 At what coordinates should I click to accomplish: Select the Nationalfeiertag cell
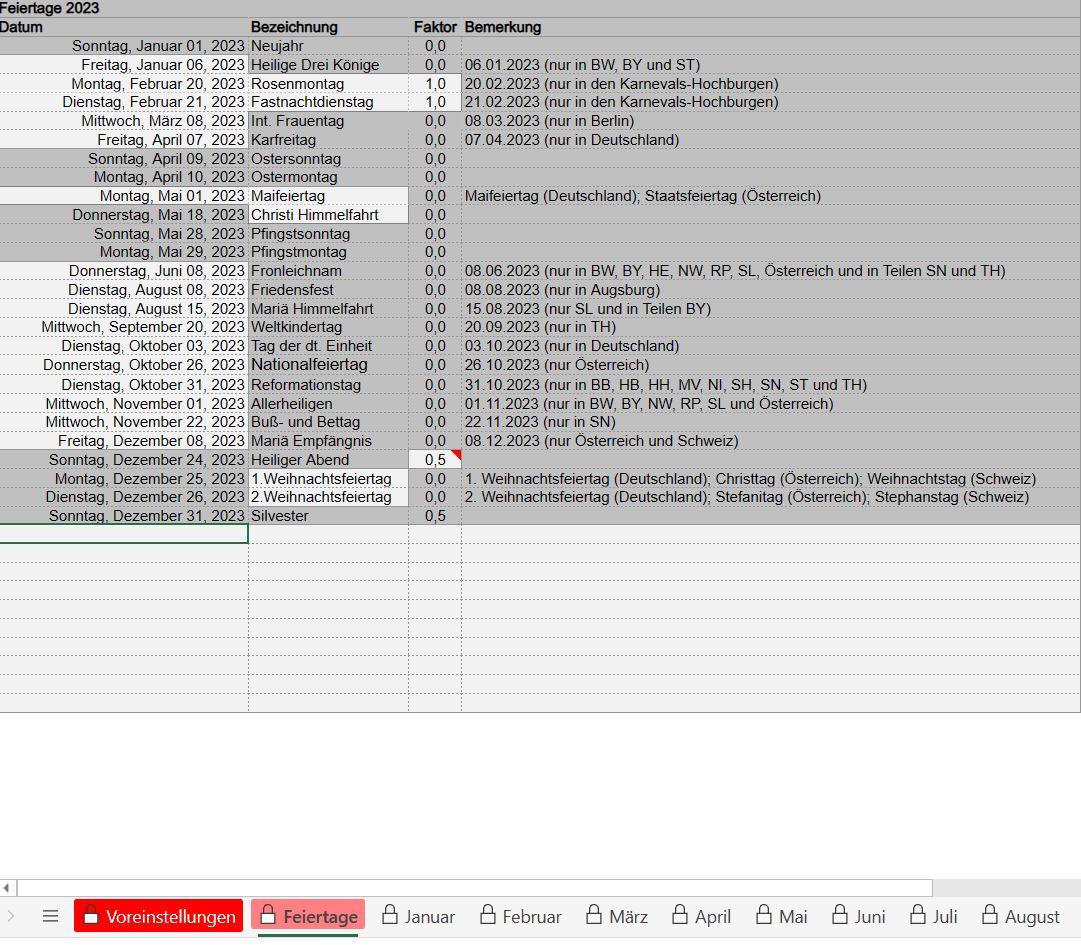[x=328, y=365]
